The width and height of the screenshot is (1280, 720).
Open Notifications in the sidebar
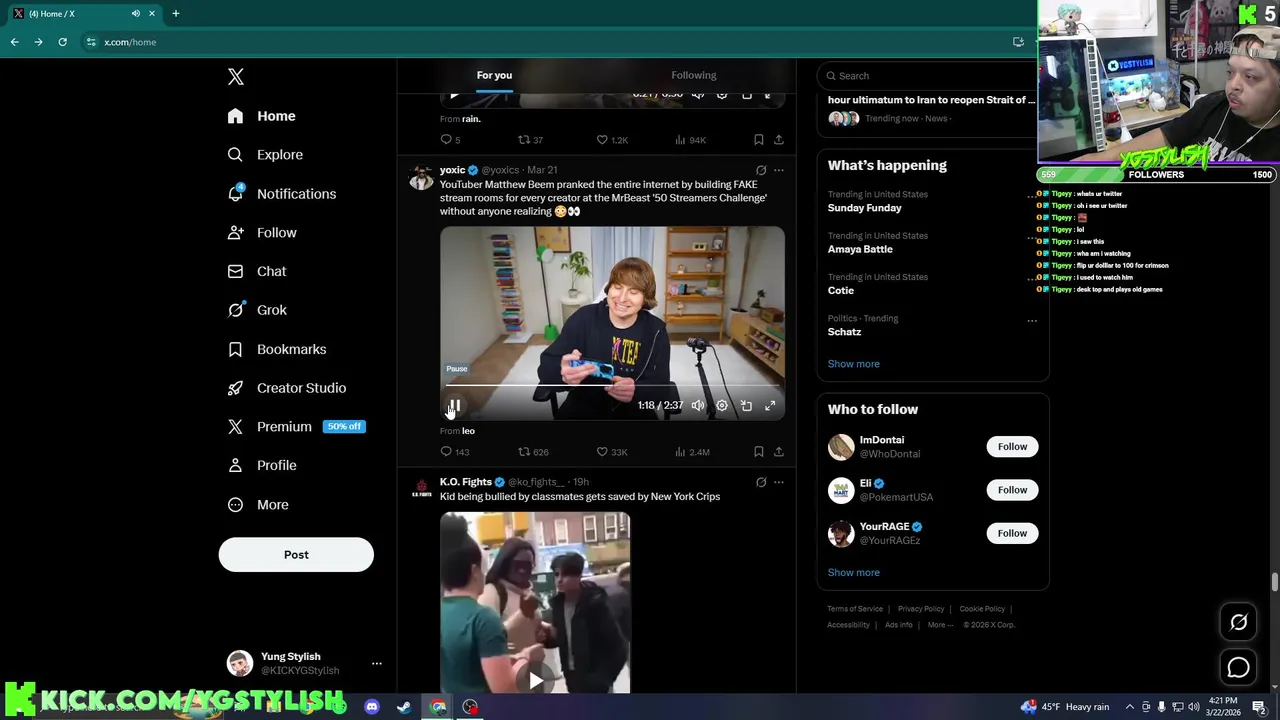282,194
